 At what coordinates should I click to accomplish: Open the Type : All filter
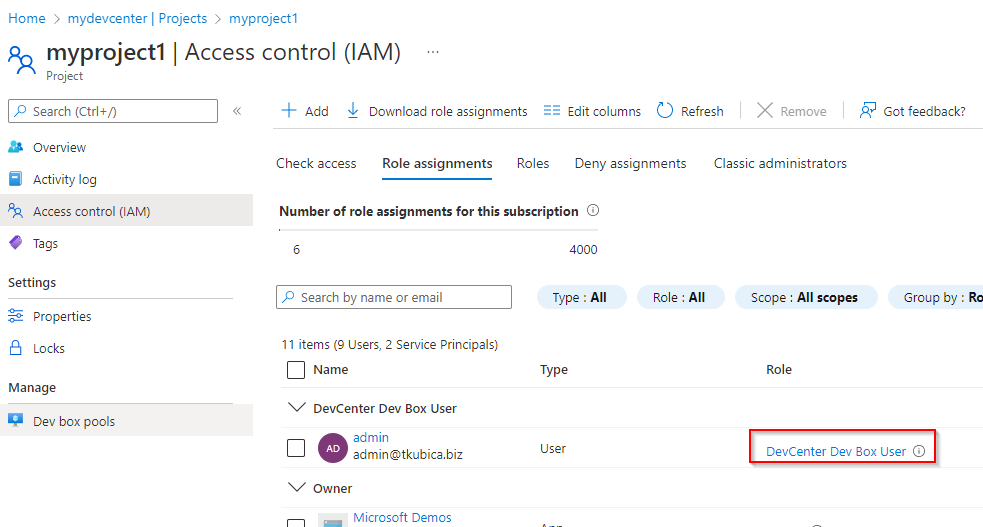pos(581,297)
